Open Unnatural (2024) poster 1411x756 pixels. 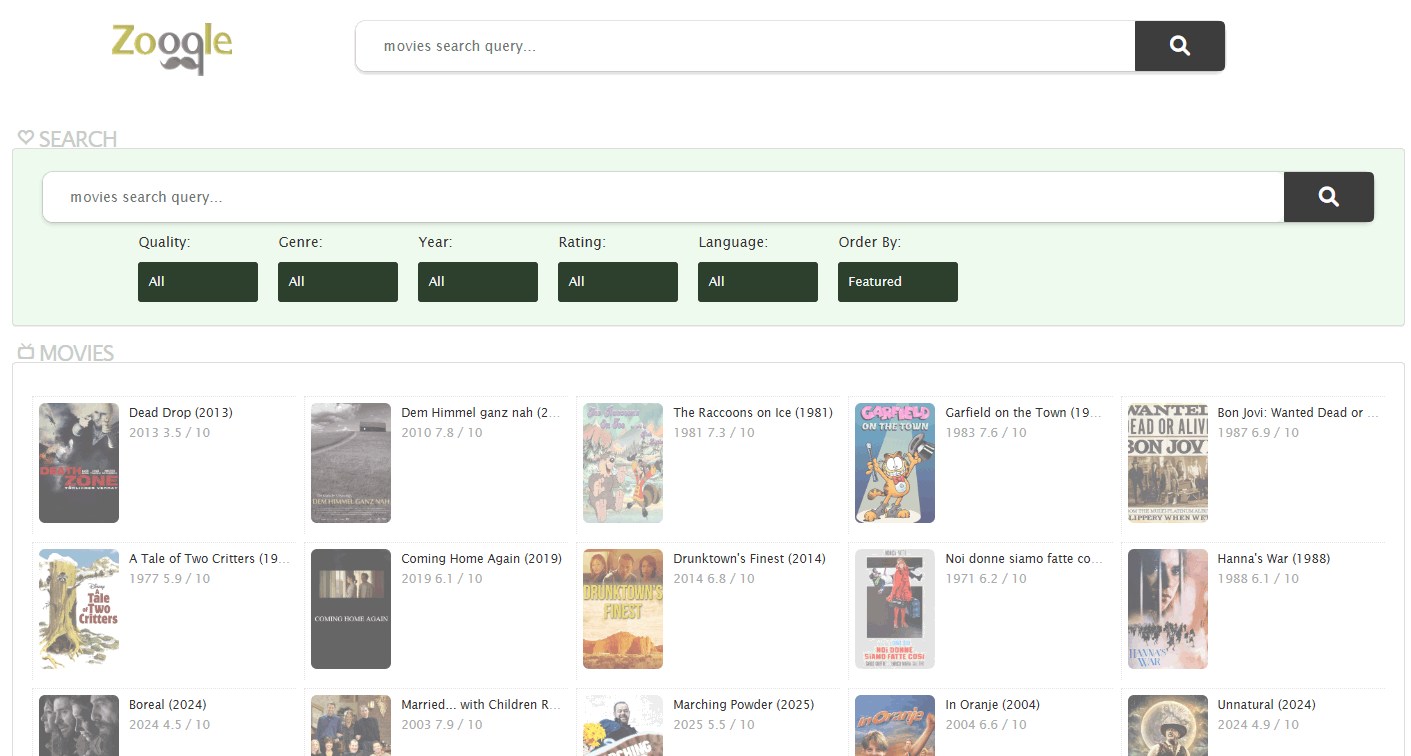pos(1168,725)
